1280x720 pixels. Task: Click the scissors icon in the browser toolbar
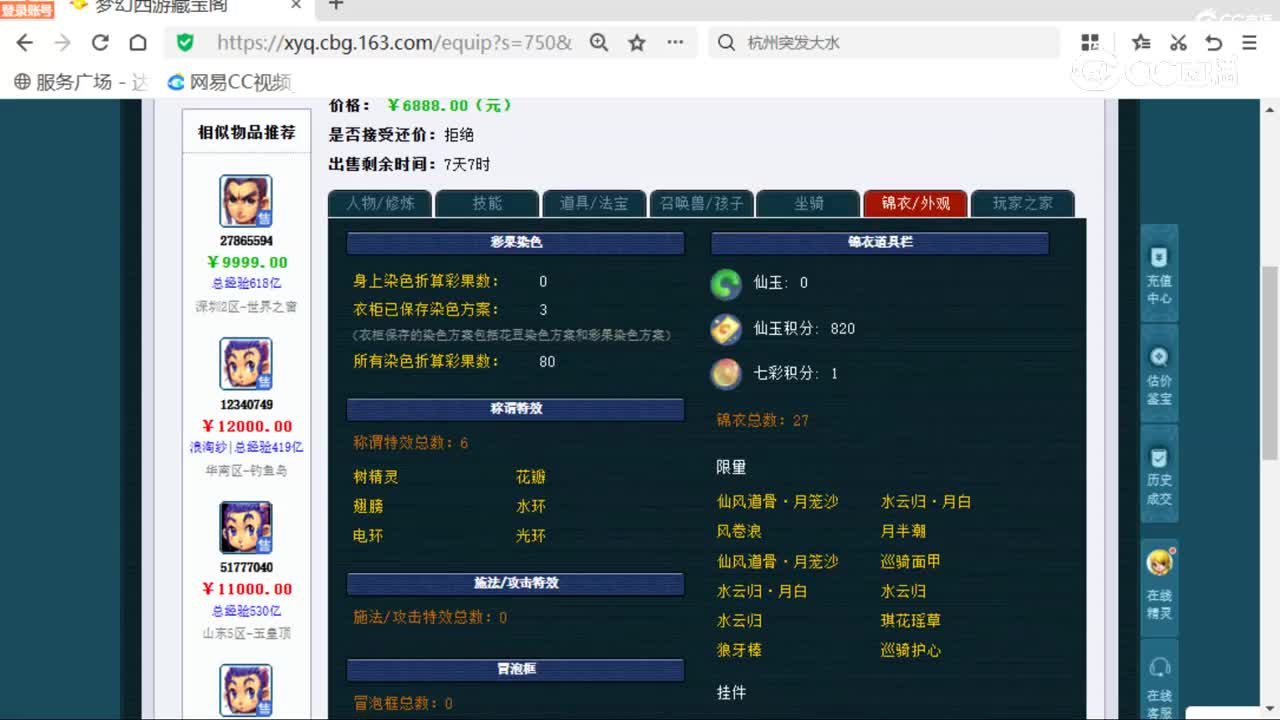point(1178,43)
